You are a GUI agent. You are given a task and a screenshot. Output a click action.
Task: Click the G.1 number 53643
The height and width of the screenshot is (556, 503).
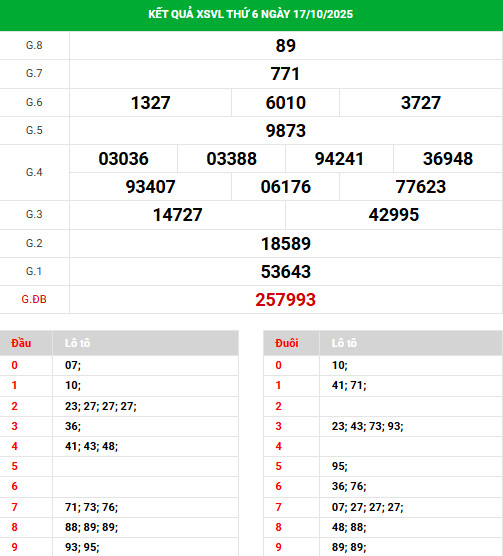(286, 272)
